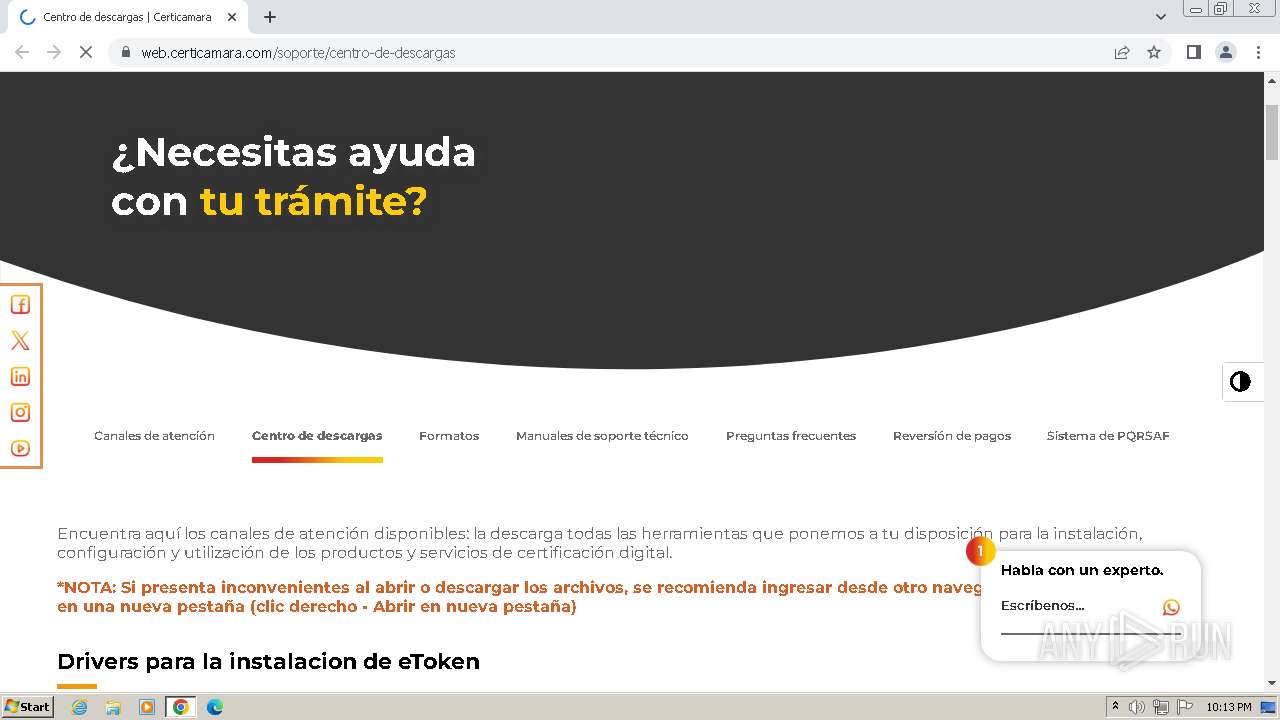Open Manuales de soporte técnico tab
This screenshot has height=720, width=1280.
tap(602, 436)
